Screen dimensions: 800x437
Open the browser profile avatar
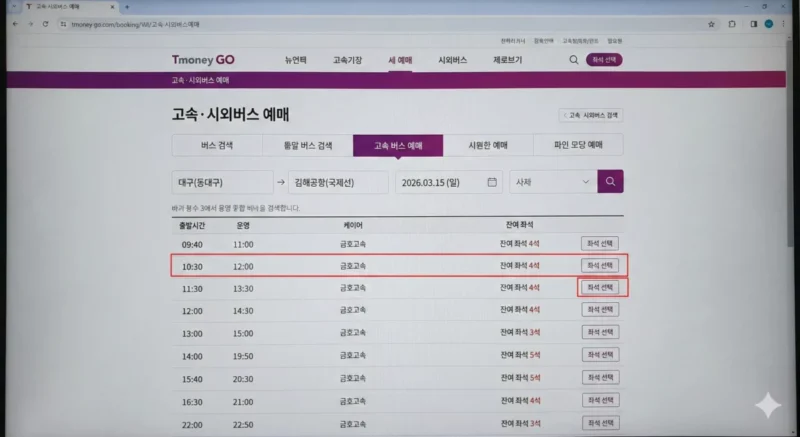click(769, 24)
